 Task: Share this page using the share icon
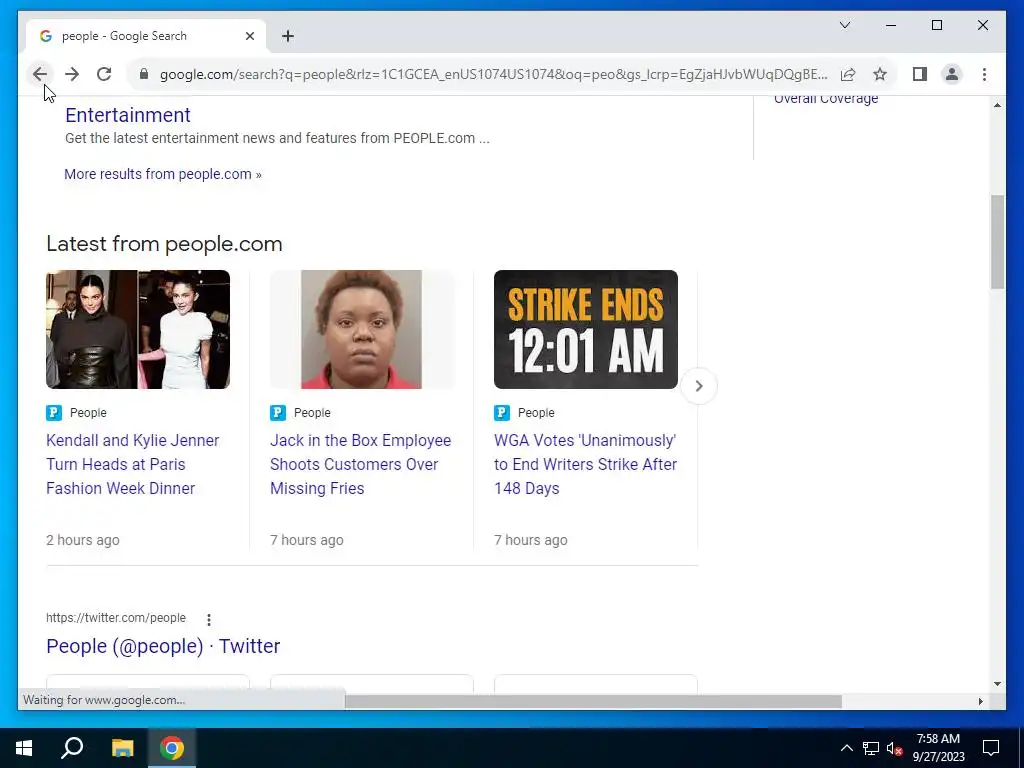pyautogui.click(x=848, y=74)
